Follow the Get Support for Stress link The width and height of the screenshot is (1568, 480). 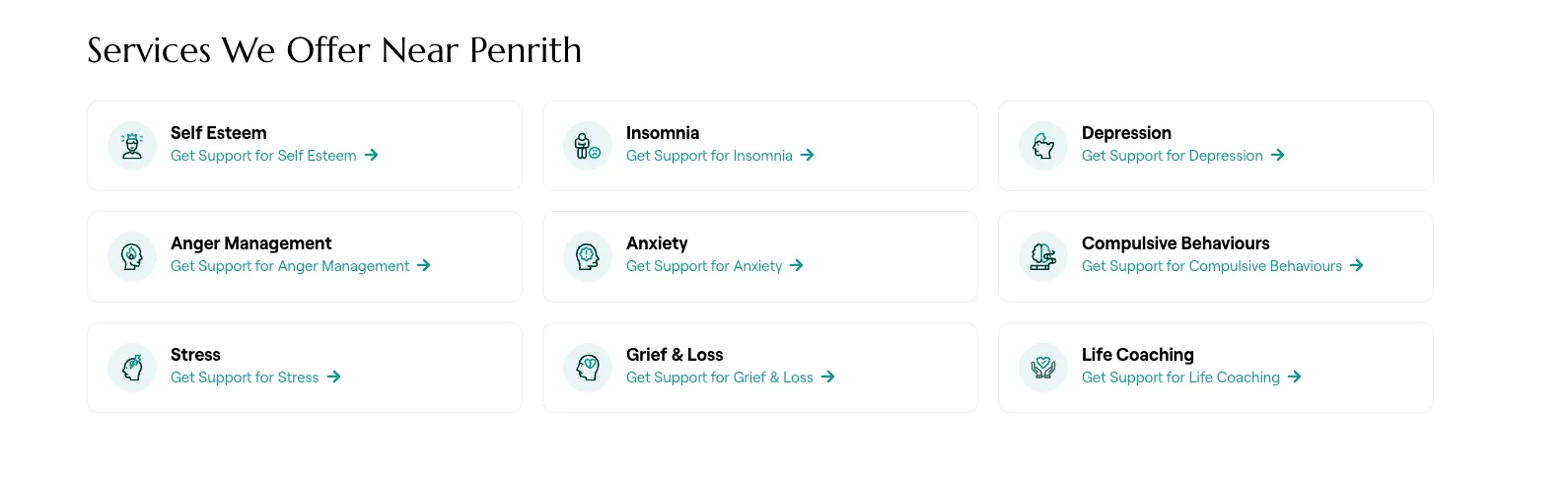(254, 377)
